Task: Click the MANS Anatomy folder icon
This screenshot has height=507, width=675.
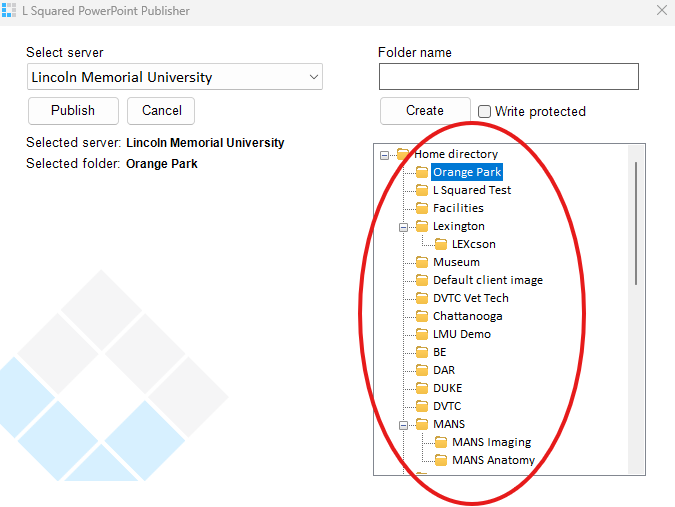Action: tap(441, 460)
